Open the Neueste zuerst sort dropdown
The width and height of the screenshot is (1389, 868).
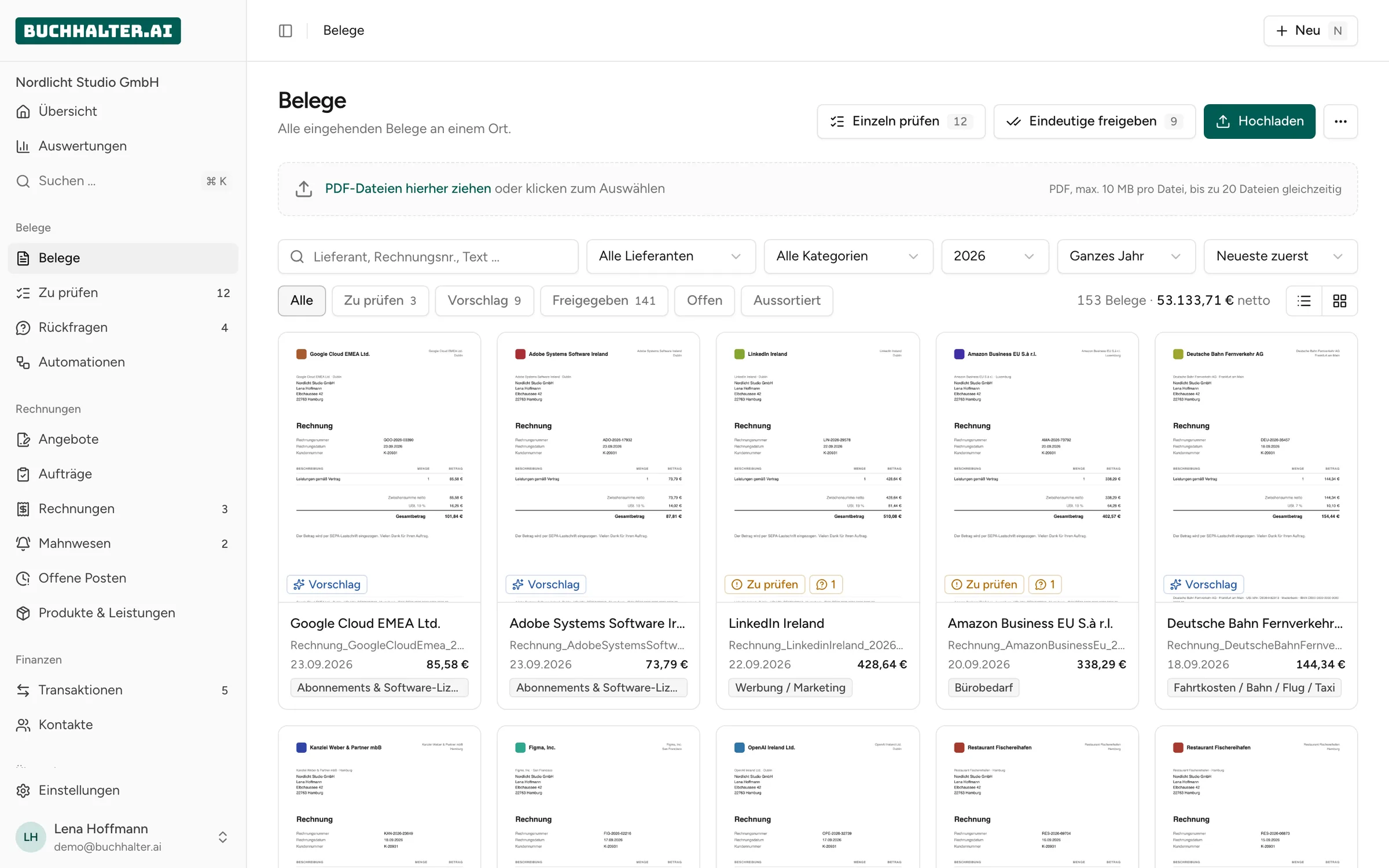coord(1280,256)
